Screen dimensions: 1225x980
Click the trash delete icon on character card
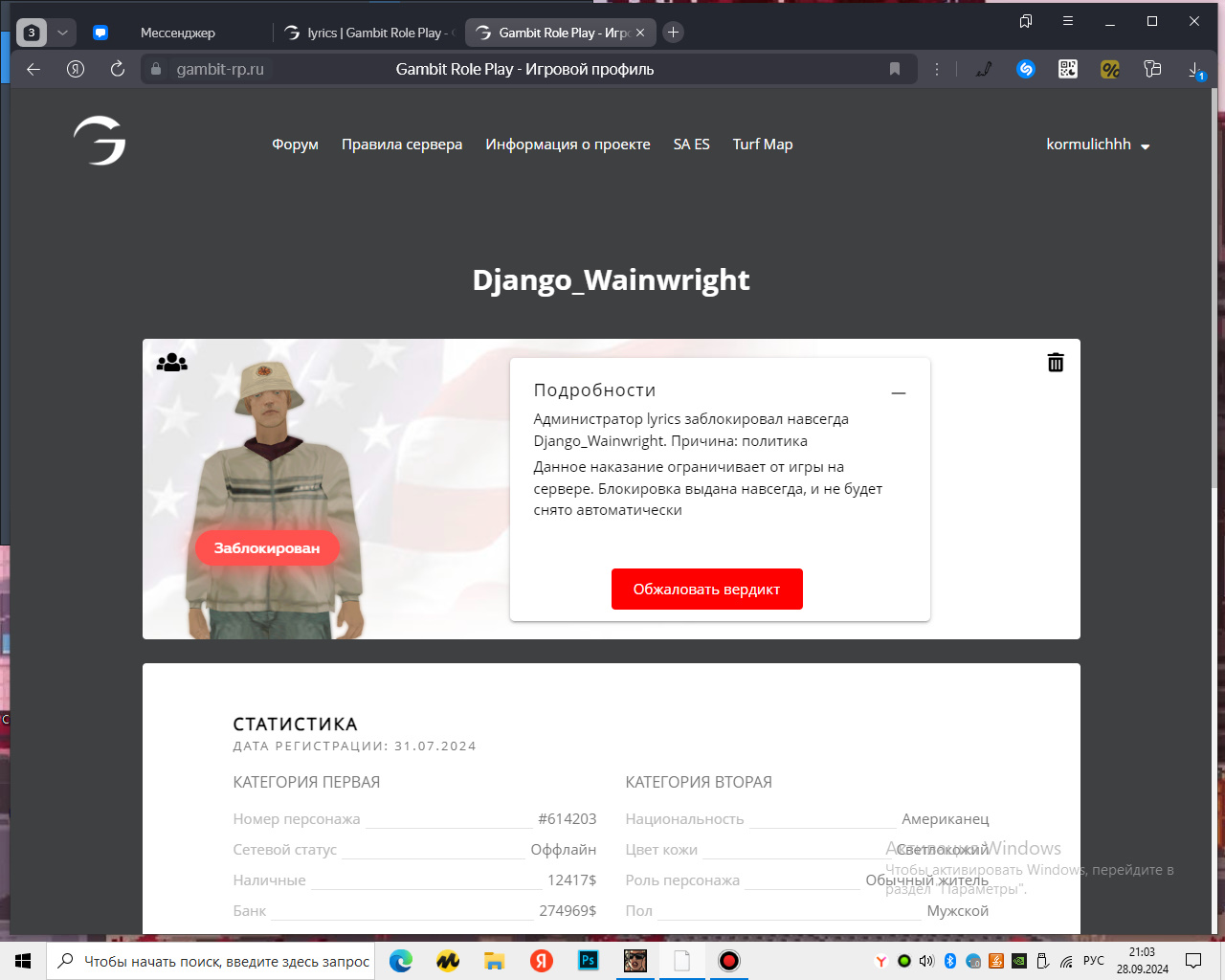(1056, 363)
